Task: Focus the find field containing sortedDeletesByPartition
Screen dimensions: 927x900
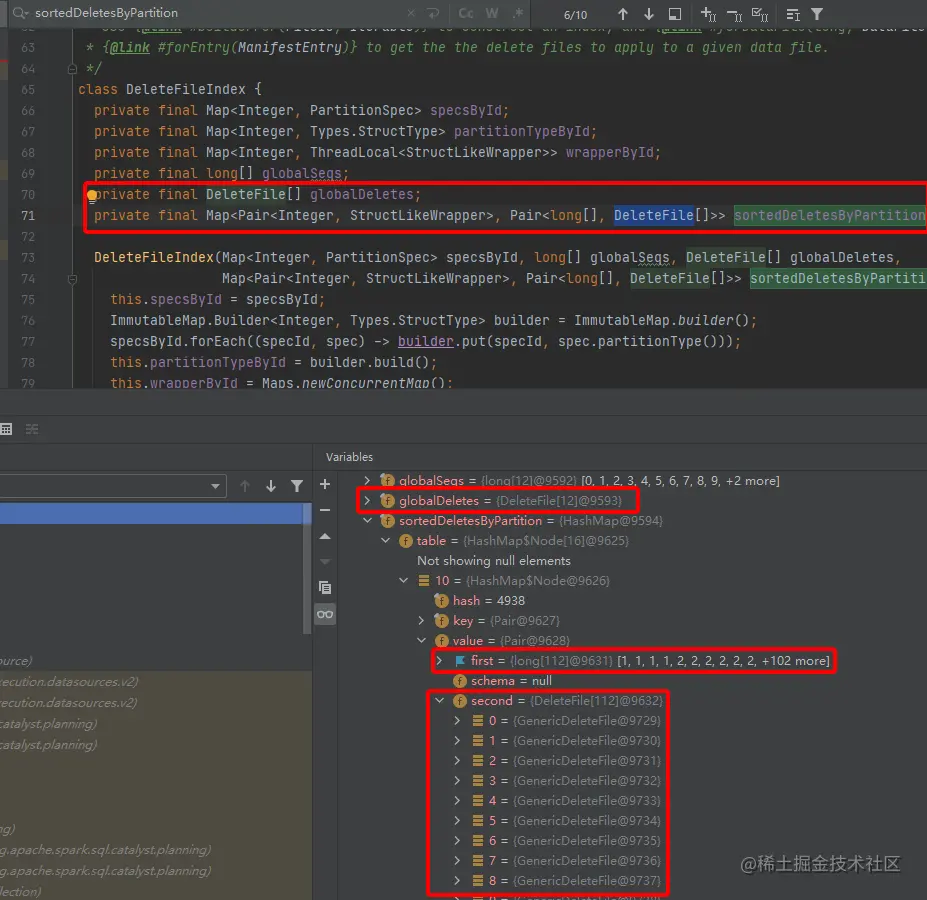Action: [x=219, y=12]
